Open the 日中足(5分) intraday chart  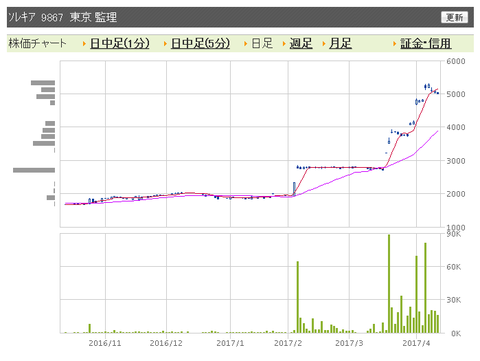pyautogui.click(x=200, y=43)
